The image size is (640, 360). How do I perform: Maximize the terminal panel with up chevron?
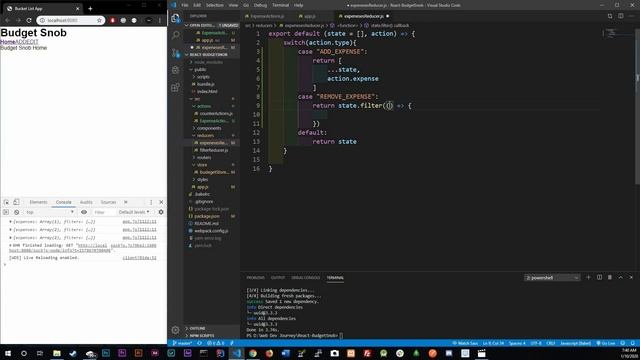pyautogui.click(x=620, y=278)
